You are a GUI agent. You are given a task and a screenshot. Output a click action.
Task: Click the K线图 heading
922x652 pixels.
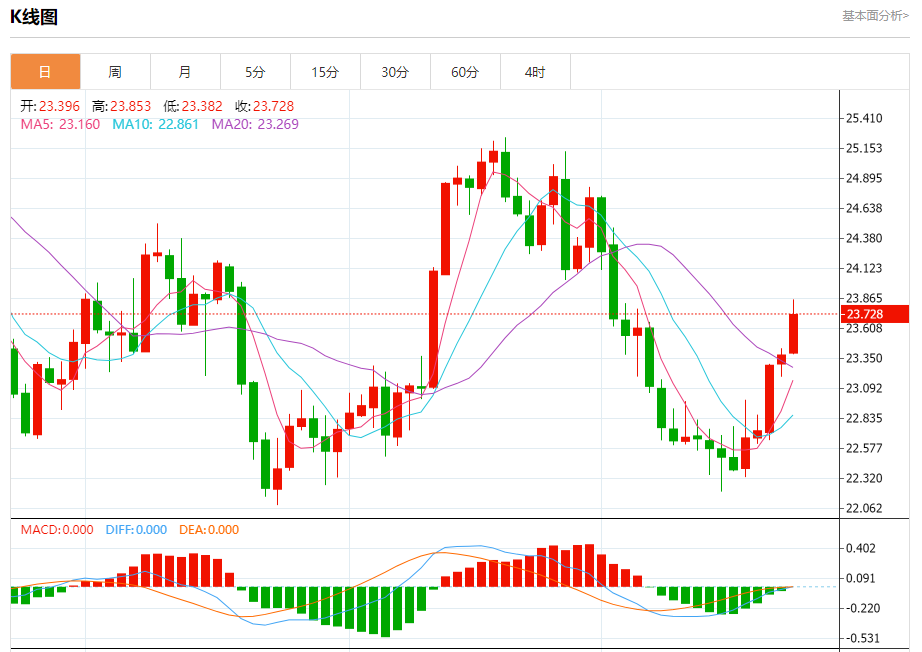[34, 17]
